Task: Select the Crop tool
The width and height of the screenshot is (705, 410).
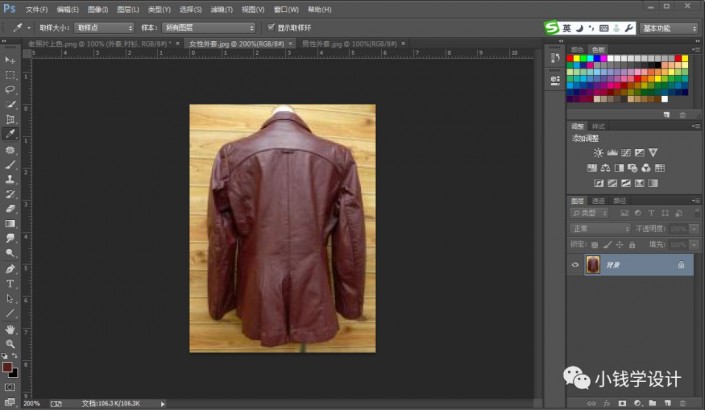Action: (x=10, y=119)
